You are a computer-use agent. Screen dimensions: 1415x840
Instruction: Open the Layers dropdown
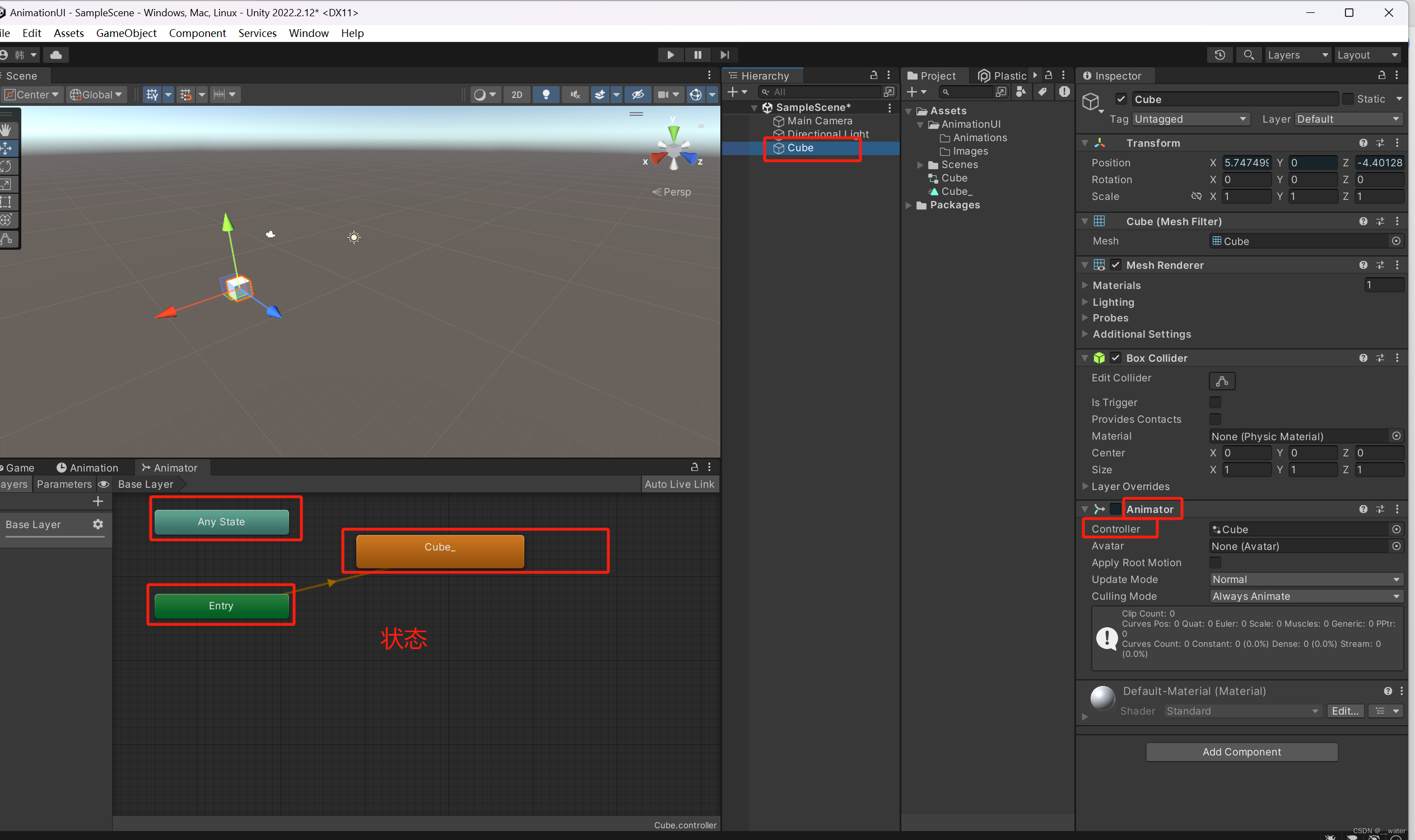tap(1297, 55)
